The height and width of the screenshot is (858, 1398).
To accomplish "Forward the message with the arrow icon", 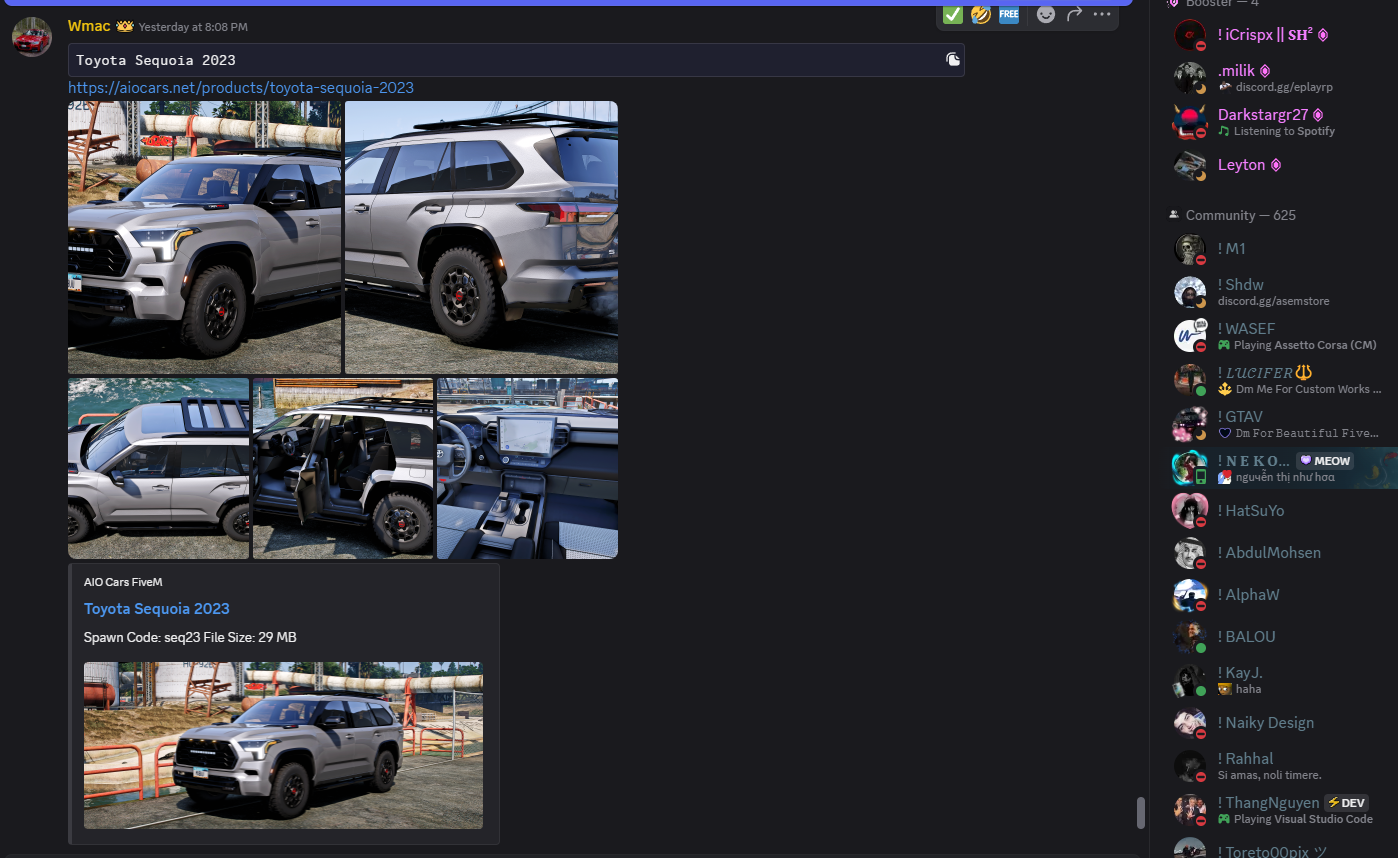I will pos(1074,14).
